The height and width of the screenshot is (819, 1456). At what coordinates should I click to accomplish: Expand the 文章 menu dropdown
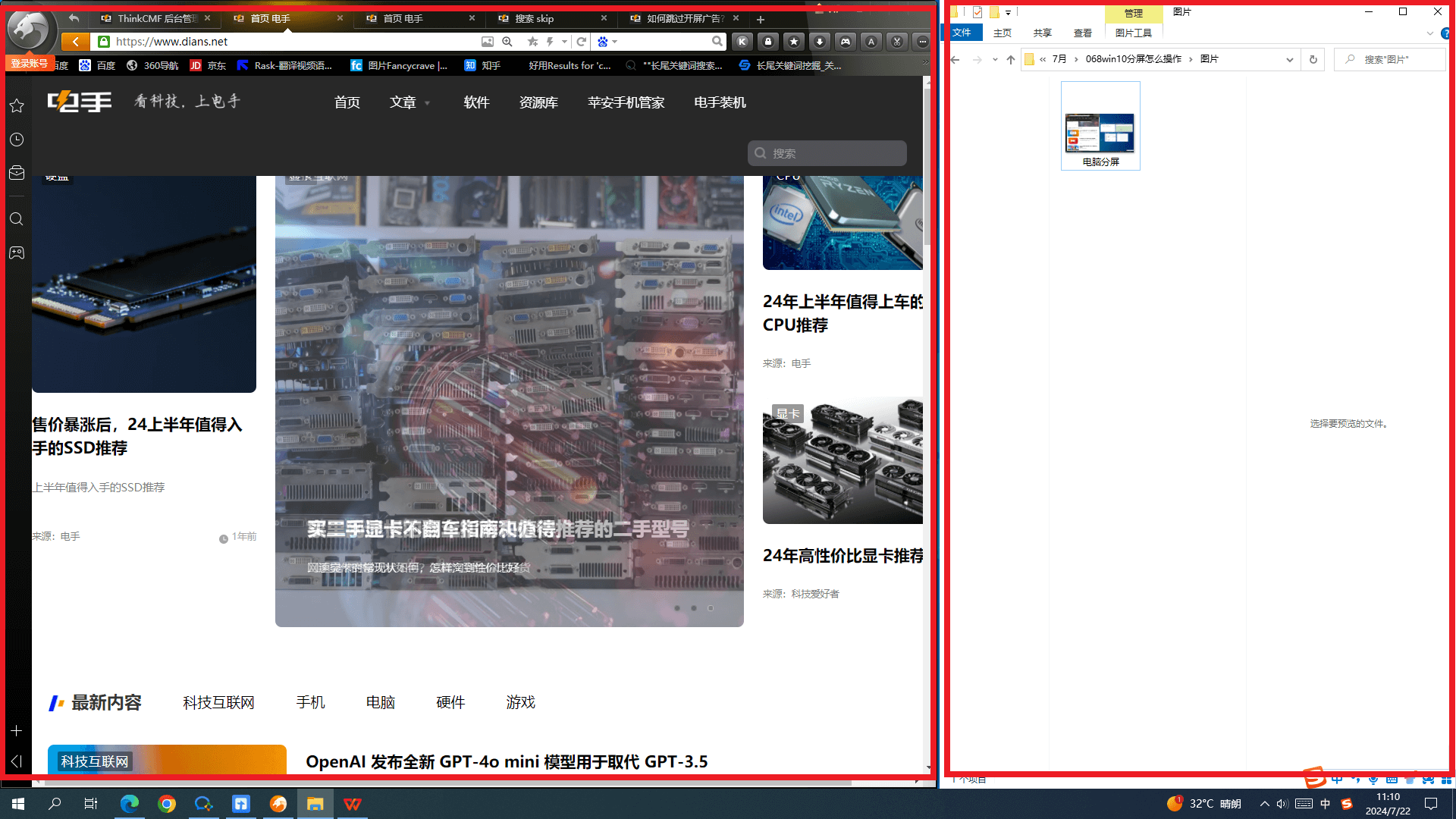coord(409,102)
